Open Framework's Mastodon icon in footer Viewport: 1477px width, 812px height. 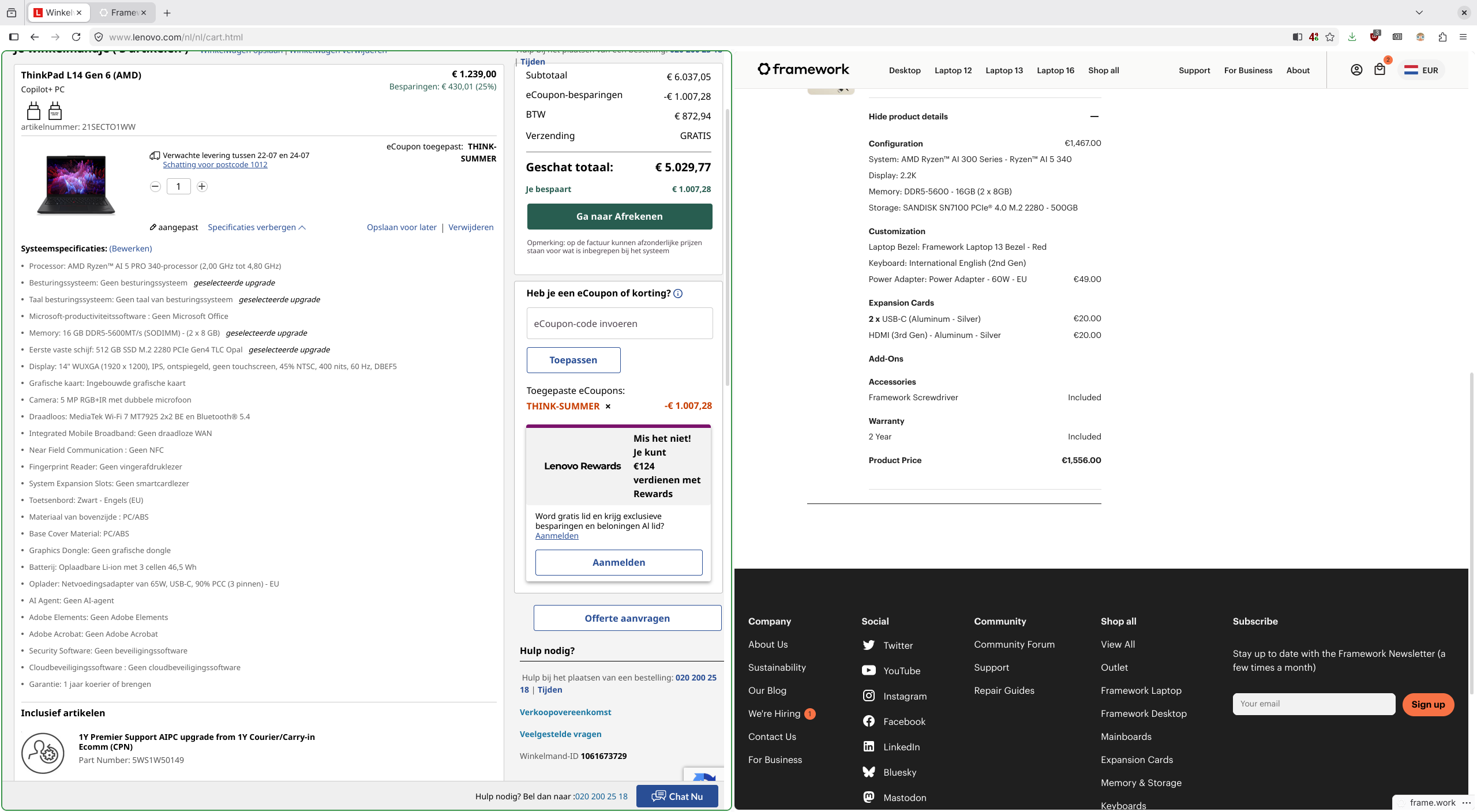868,798
